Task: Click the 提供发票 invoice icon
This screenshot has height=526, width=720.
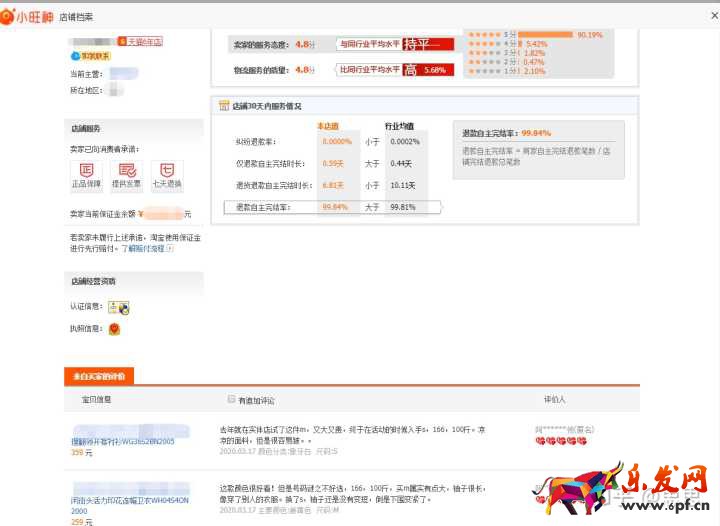Action: 126,170
